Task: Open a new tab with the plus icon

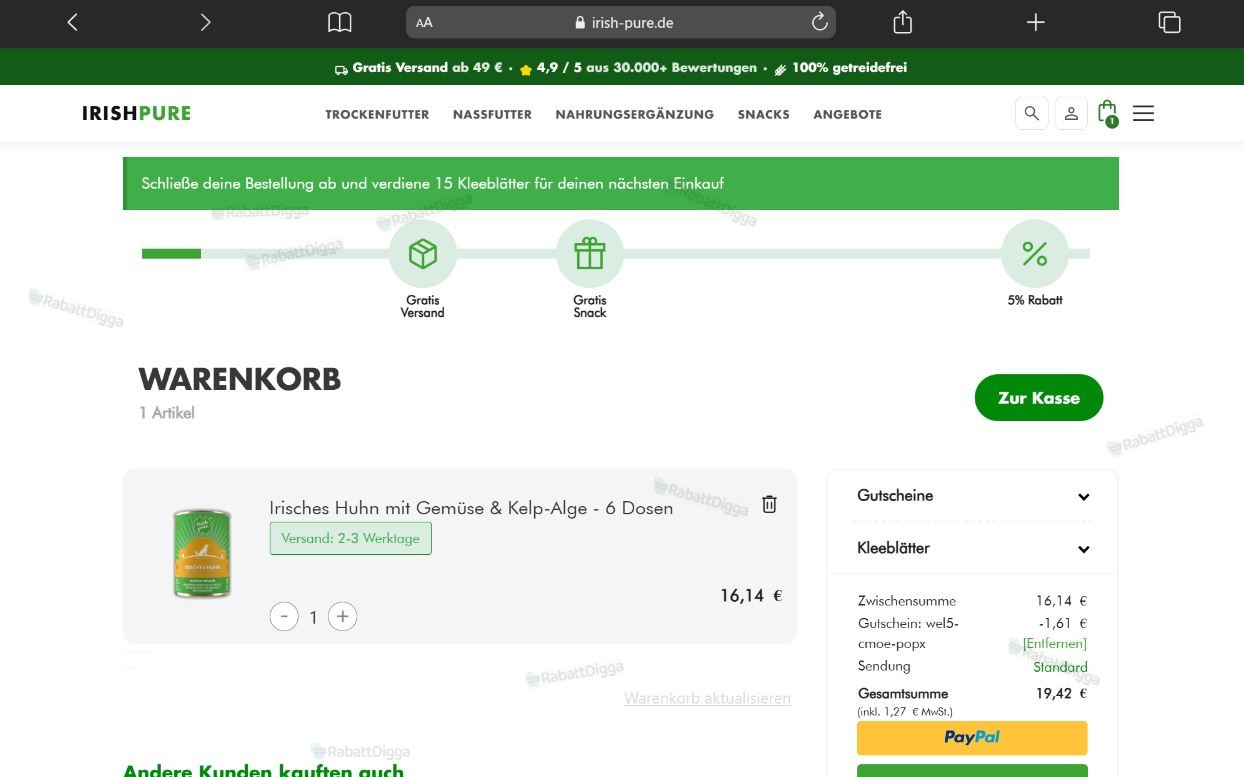Action: (1036, 22)
